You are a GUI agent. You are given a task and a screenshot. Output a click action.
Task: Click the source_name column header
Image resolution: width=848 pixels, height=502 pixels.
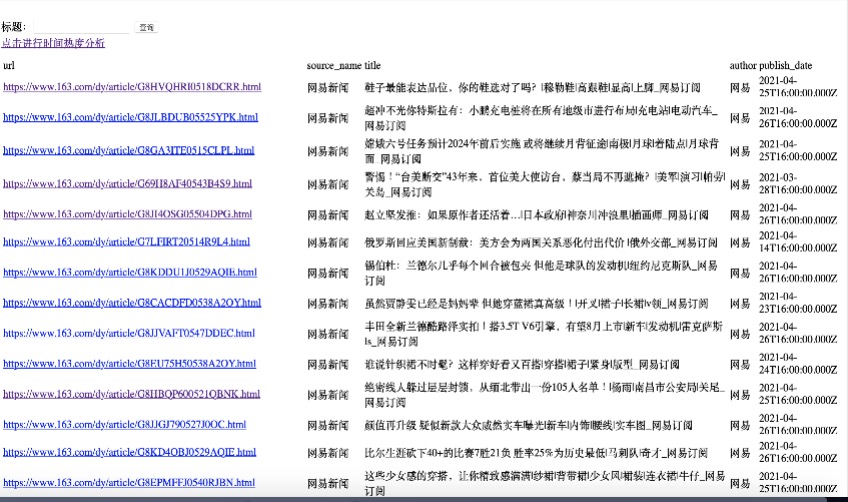pos(334,65)
